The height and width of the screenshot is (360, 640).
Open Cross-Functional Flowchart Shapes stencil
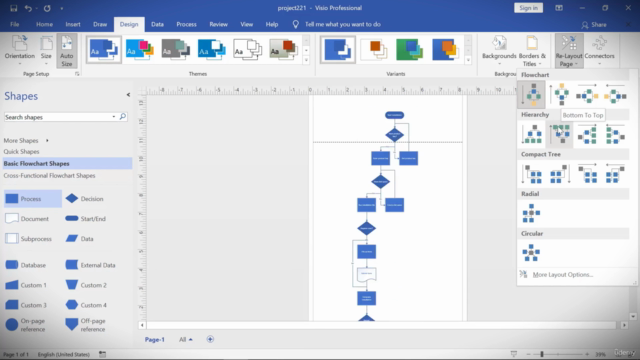tap(49, 176)
